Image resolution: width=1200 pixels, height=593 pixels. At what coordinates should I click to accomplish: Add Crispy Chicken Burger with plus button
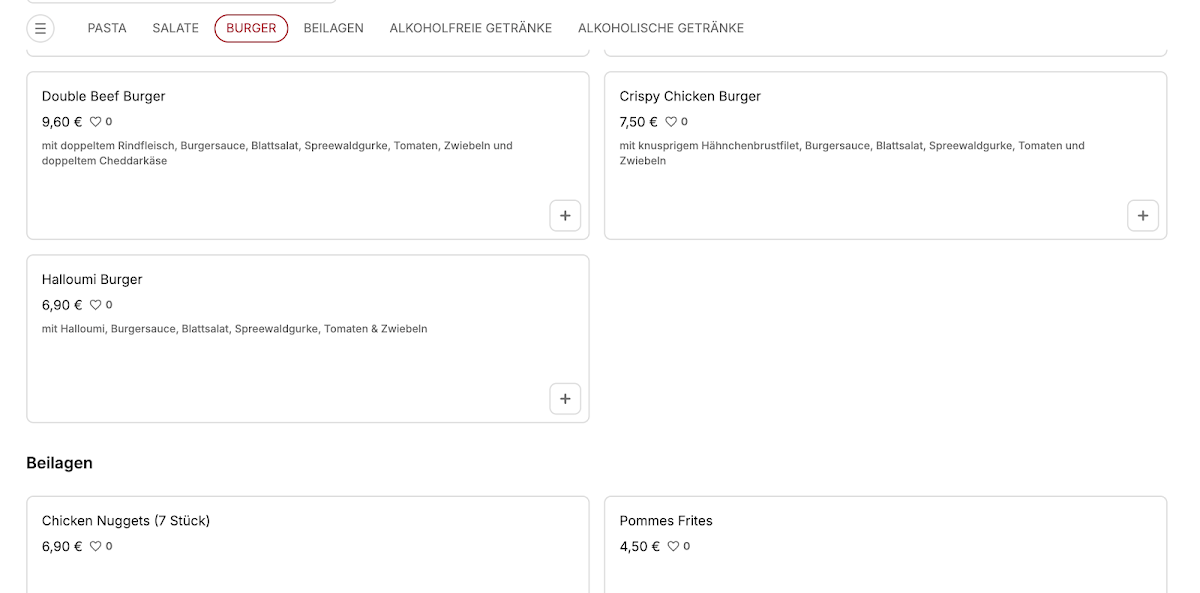click(1143, 215)
